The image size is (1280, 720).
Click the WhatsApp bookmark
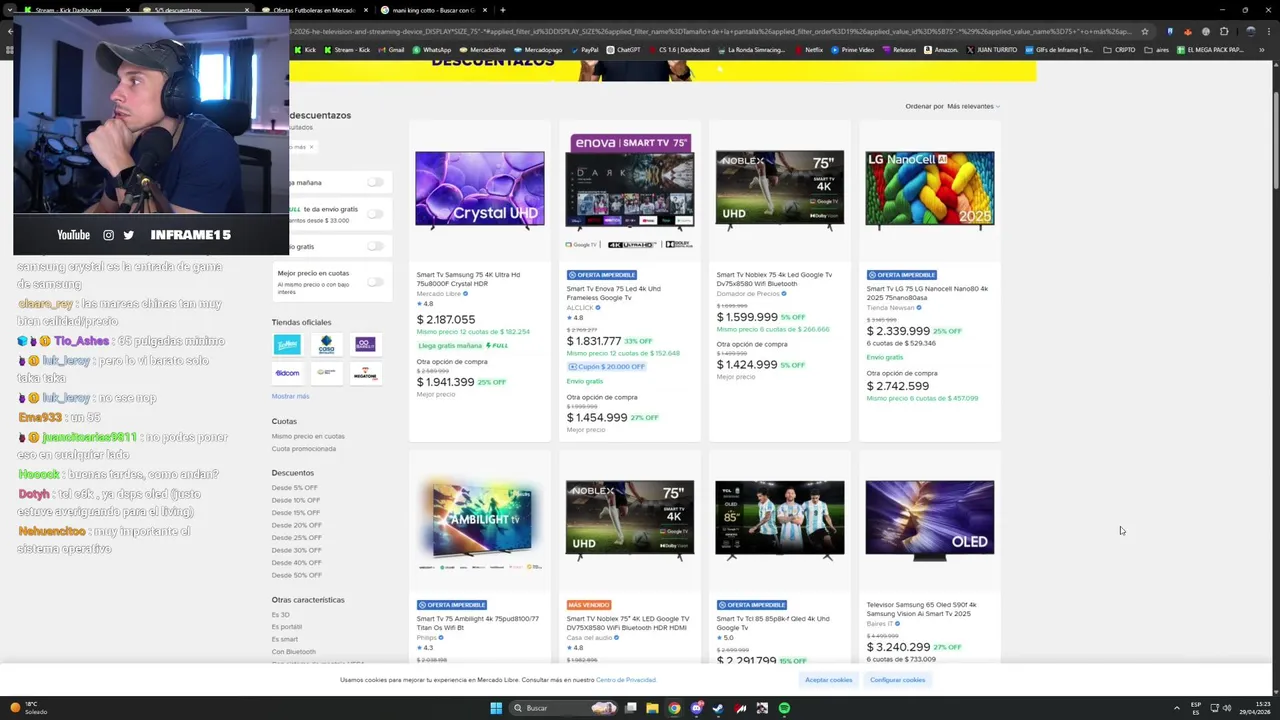[431, 50]
